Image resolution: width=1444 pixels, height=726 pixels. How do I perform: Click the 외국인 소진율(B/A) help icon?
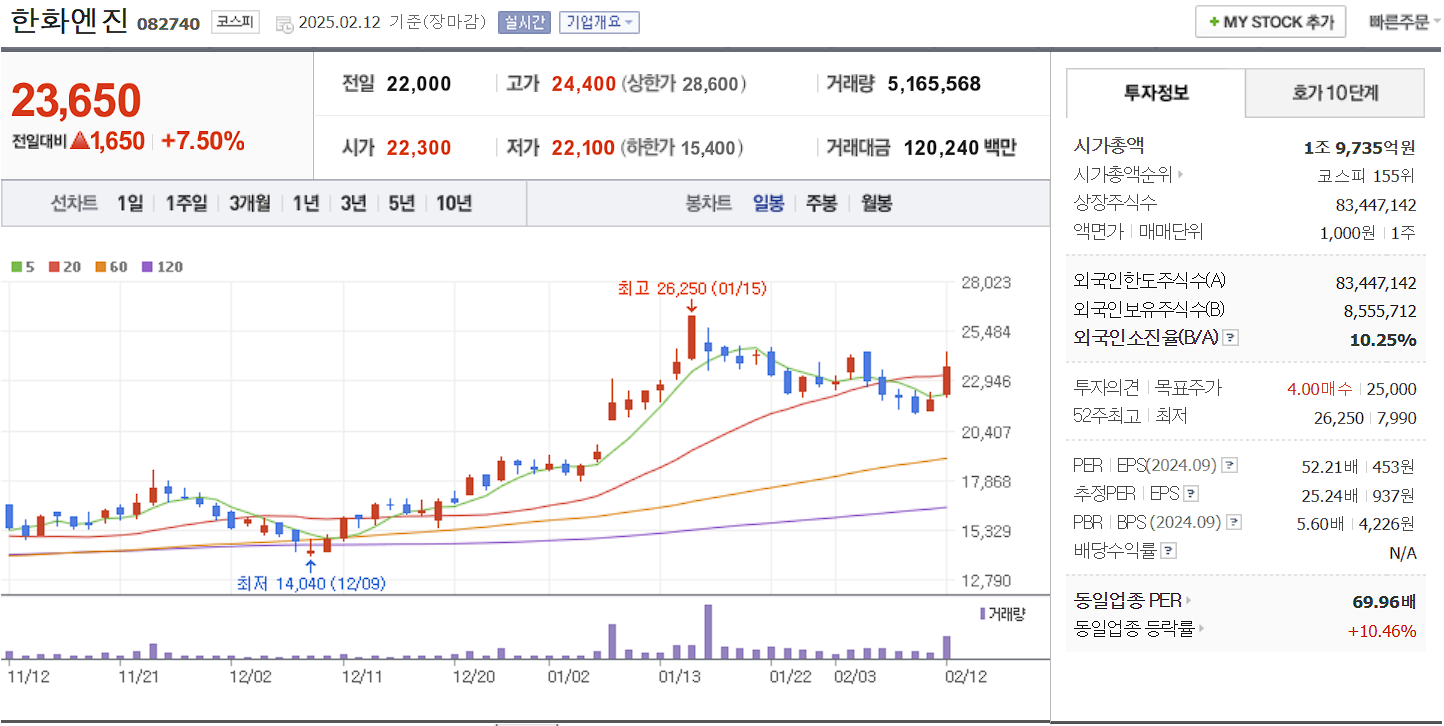click(1230, 340)
